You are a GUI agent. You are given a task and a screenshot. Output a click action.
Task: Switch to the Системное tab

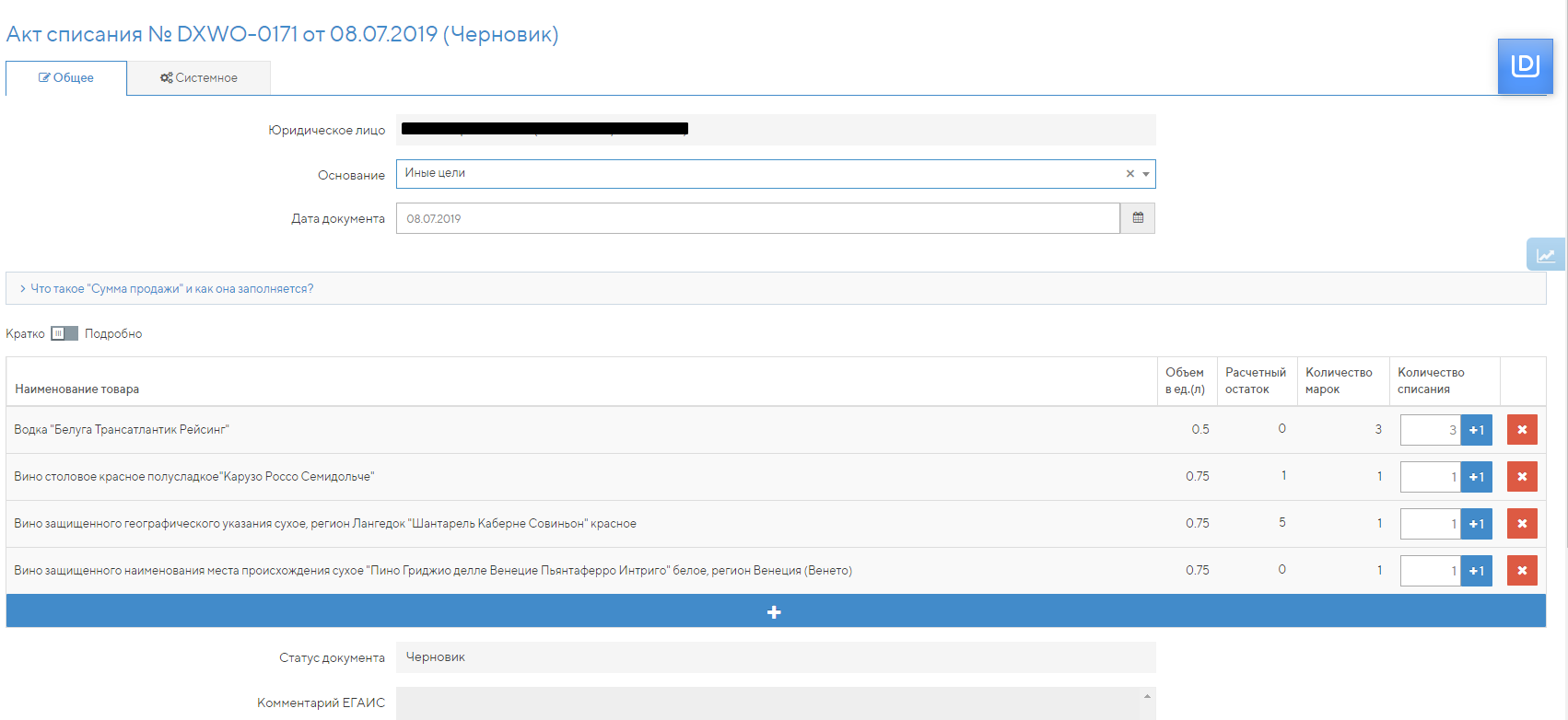coord(199,78)
